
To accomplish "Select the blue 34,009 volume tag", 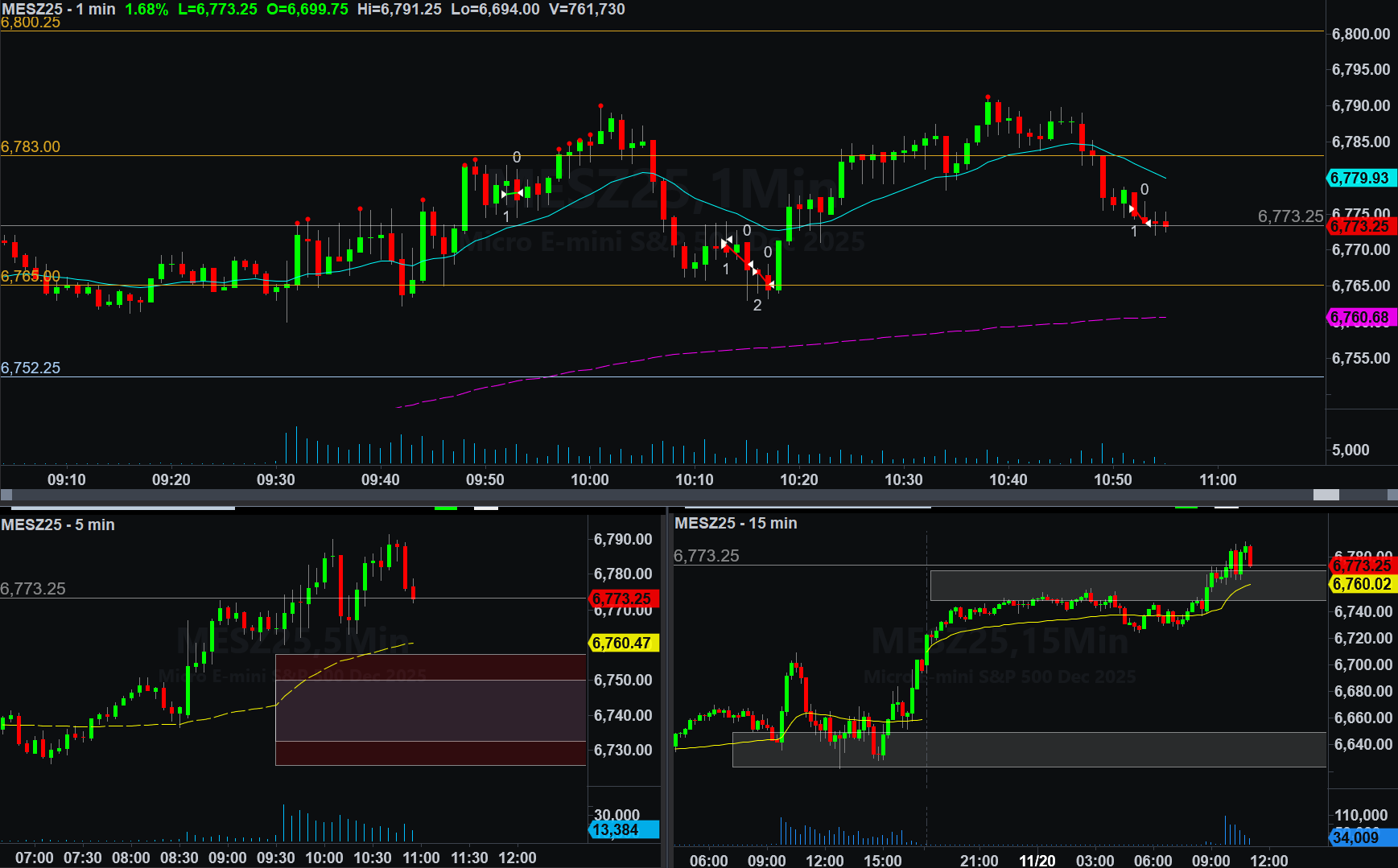I will pyautogui.click(x=1355, y=837).
